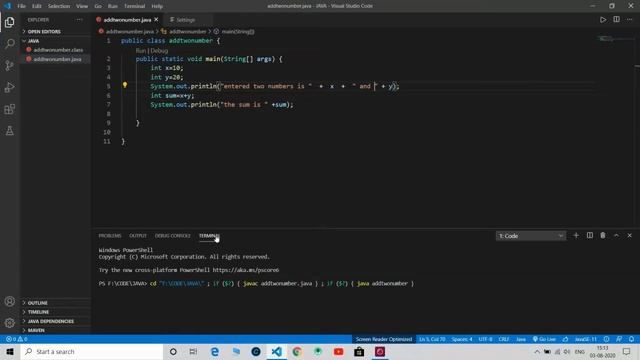
Task: Show hidden system tray icons chevron
Action: click(537, 351)
